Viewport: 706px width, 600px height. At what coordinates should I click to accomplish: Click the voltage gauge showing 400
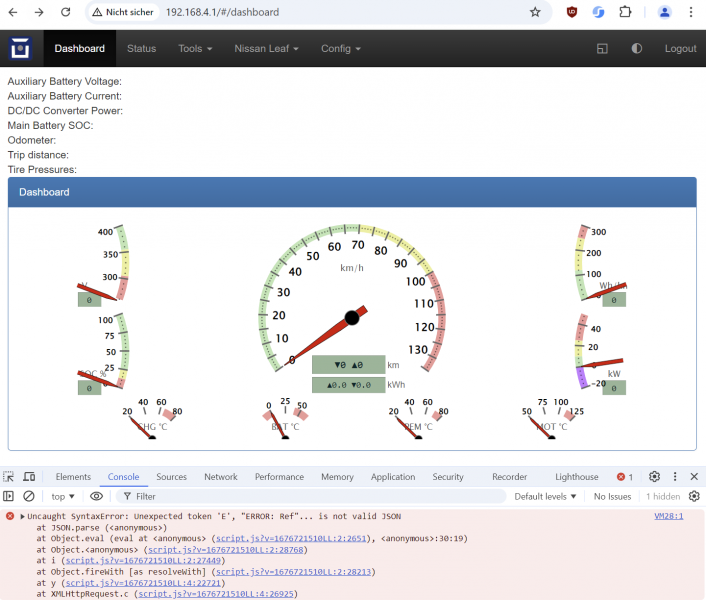click(104, 266)
